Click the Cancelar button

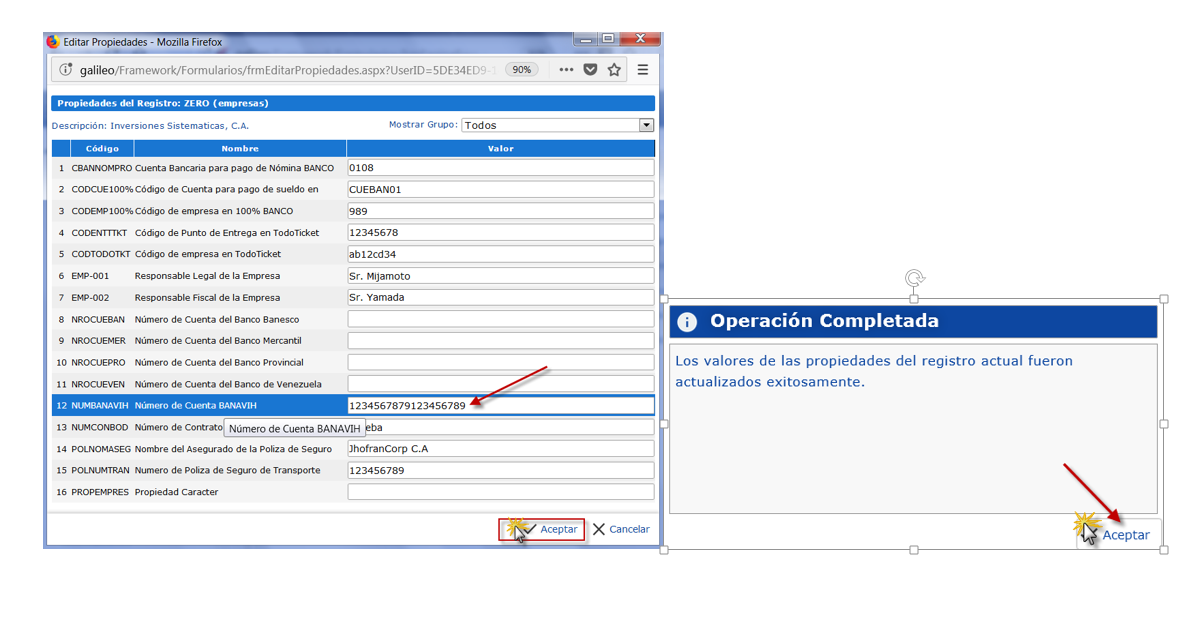[621, 529]
